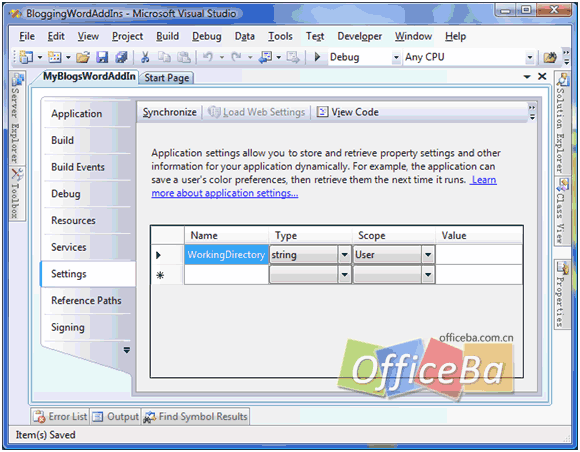This screenshot has height=452, width=580.
Task: Open the Any CPU platform dropdown
Action: 530,57
